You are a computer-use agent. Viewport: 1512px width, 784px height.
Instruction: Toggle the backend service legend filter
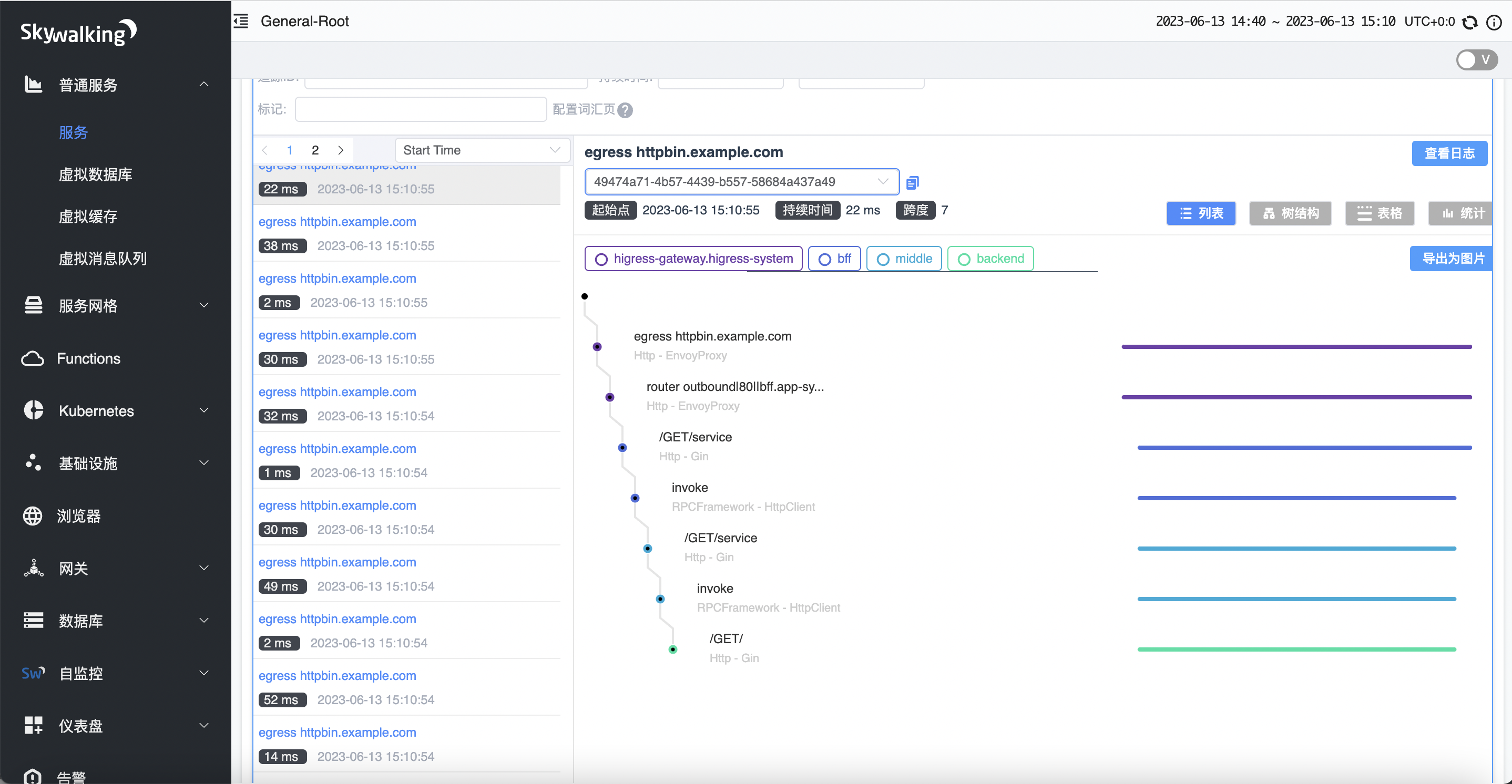[x=990, y=259]
